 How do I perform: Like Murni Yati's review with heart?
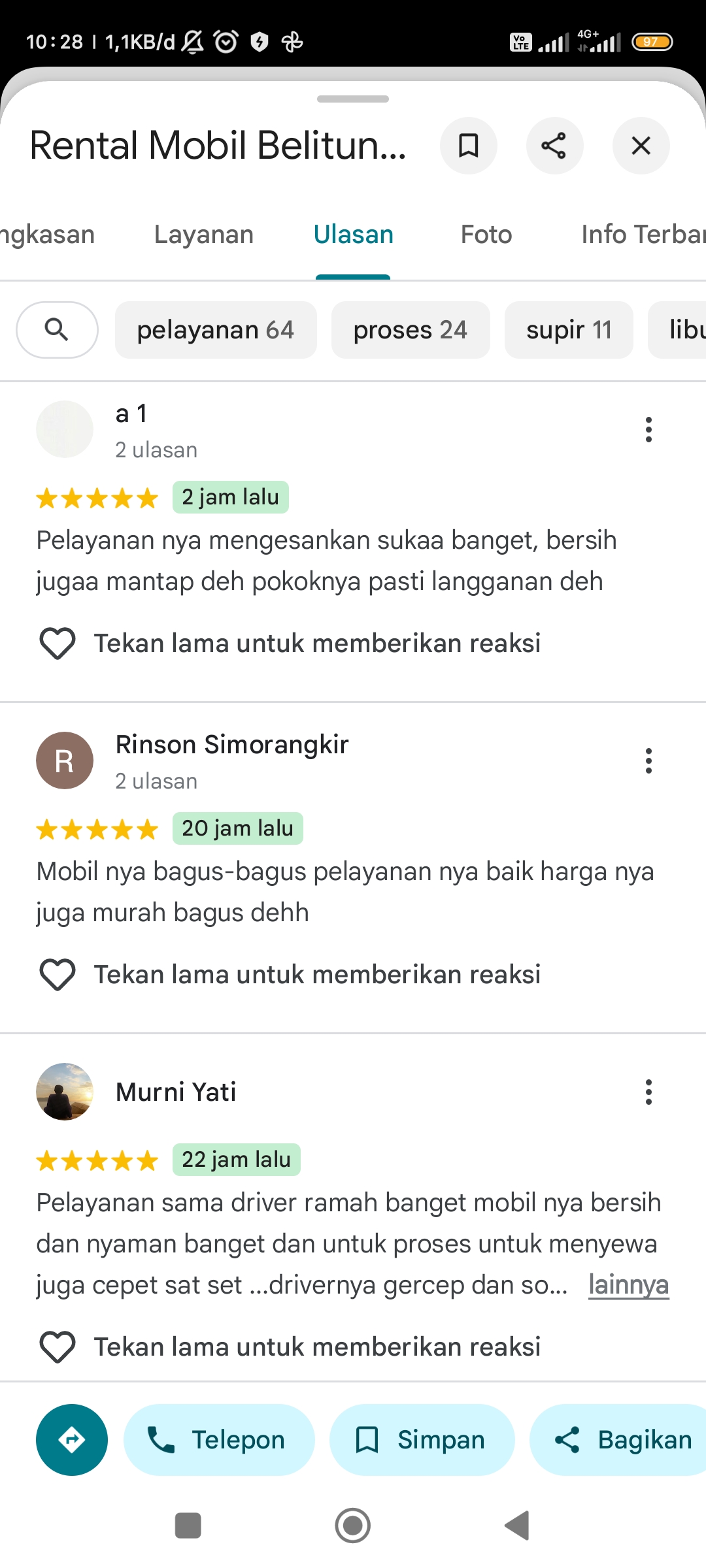tap(58, 1347)
